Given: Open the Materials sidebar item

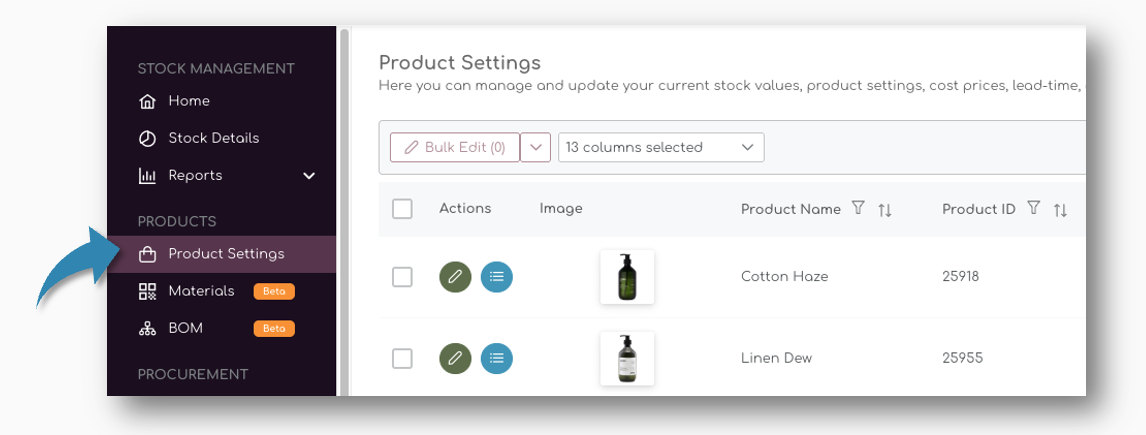Looking at the screenshot, I should click(201, 291).
